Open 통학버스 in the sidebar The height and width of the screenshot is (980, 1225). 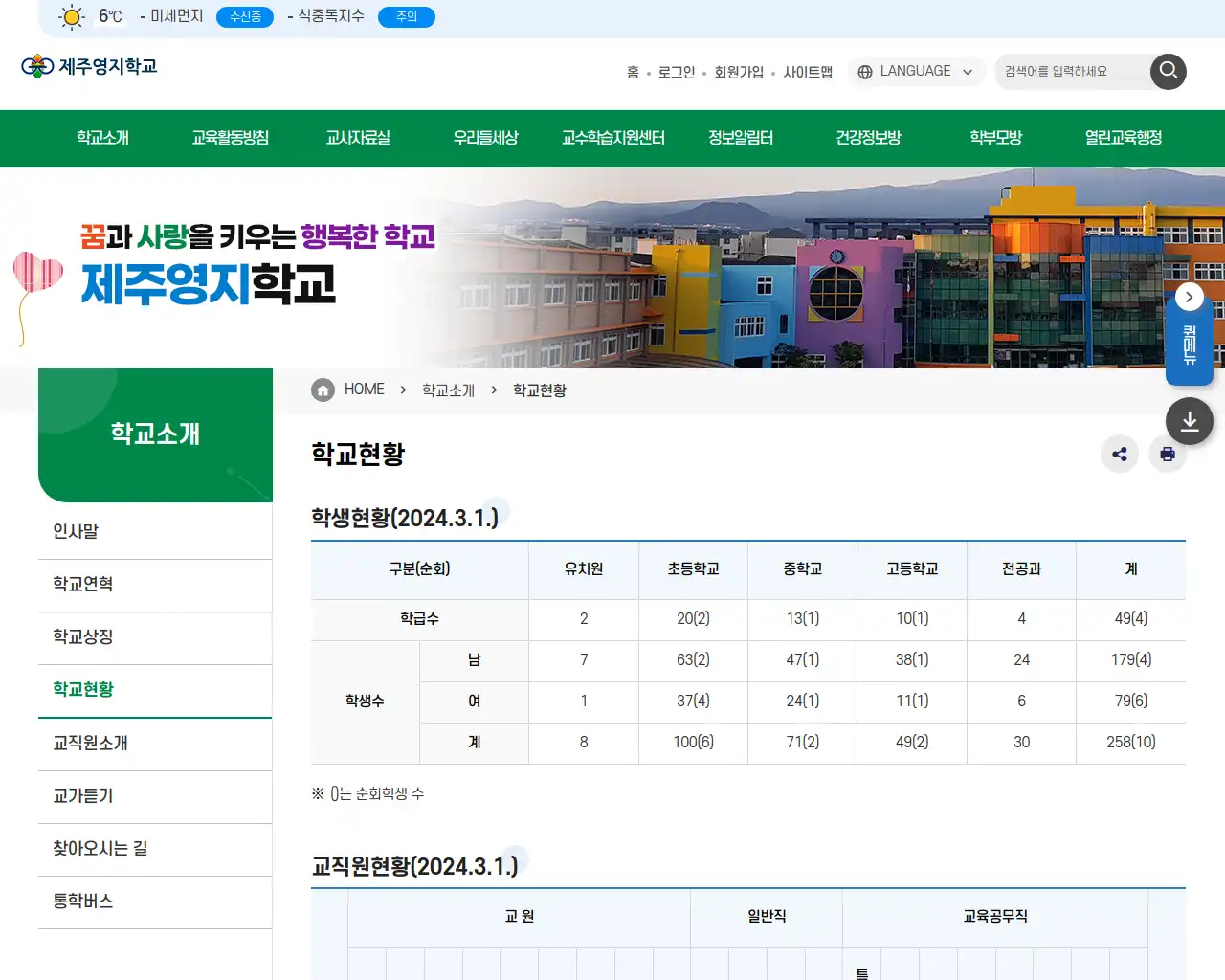click(x=155, y=901)
